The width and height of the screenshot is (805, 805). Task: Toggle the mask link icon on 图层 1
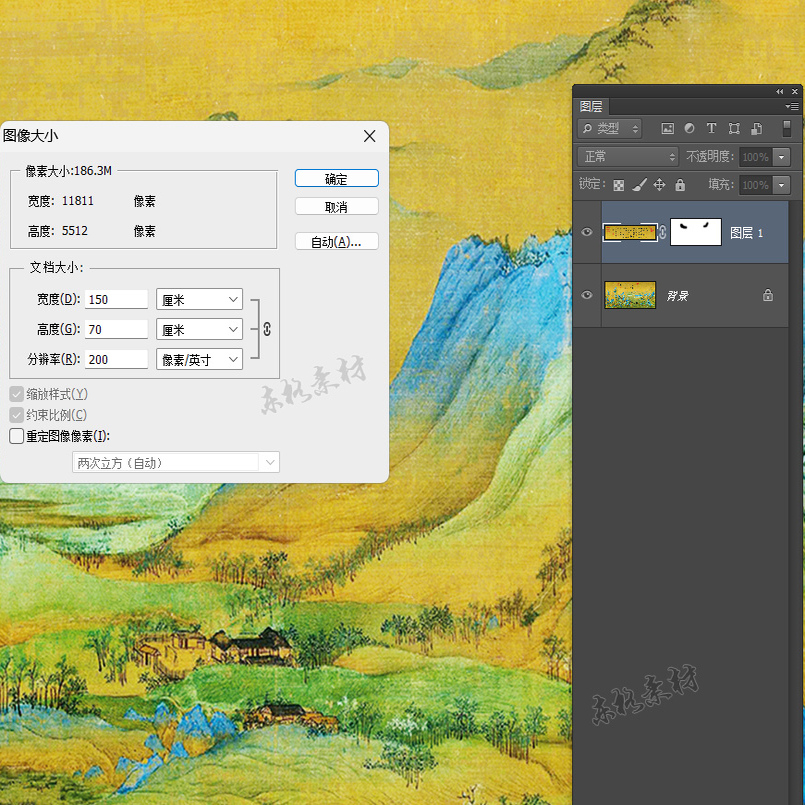(x=663, y=232)
